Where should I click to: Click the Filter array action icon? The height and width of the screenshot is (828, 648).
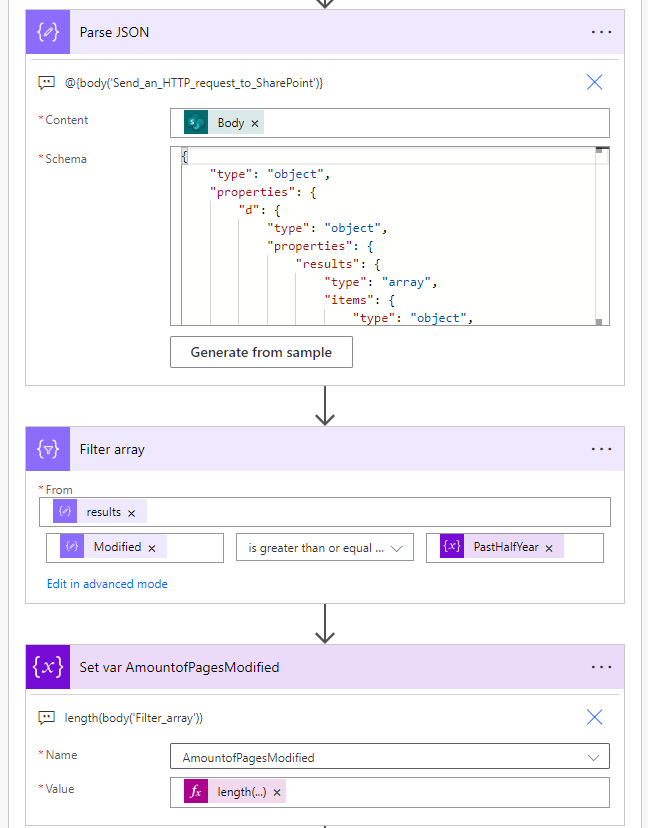tap(48, 450)
